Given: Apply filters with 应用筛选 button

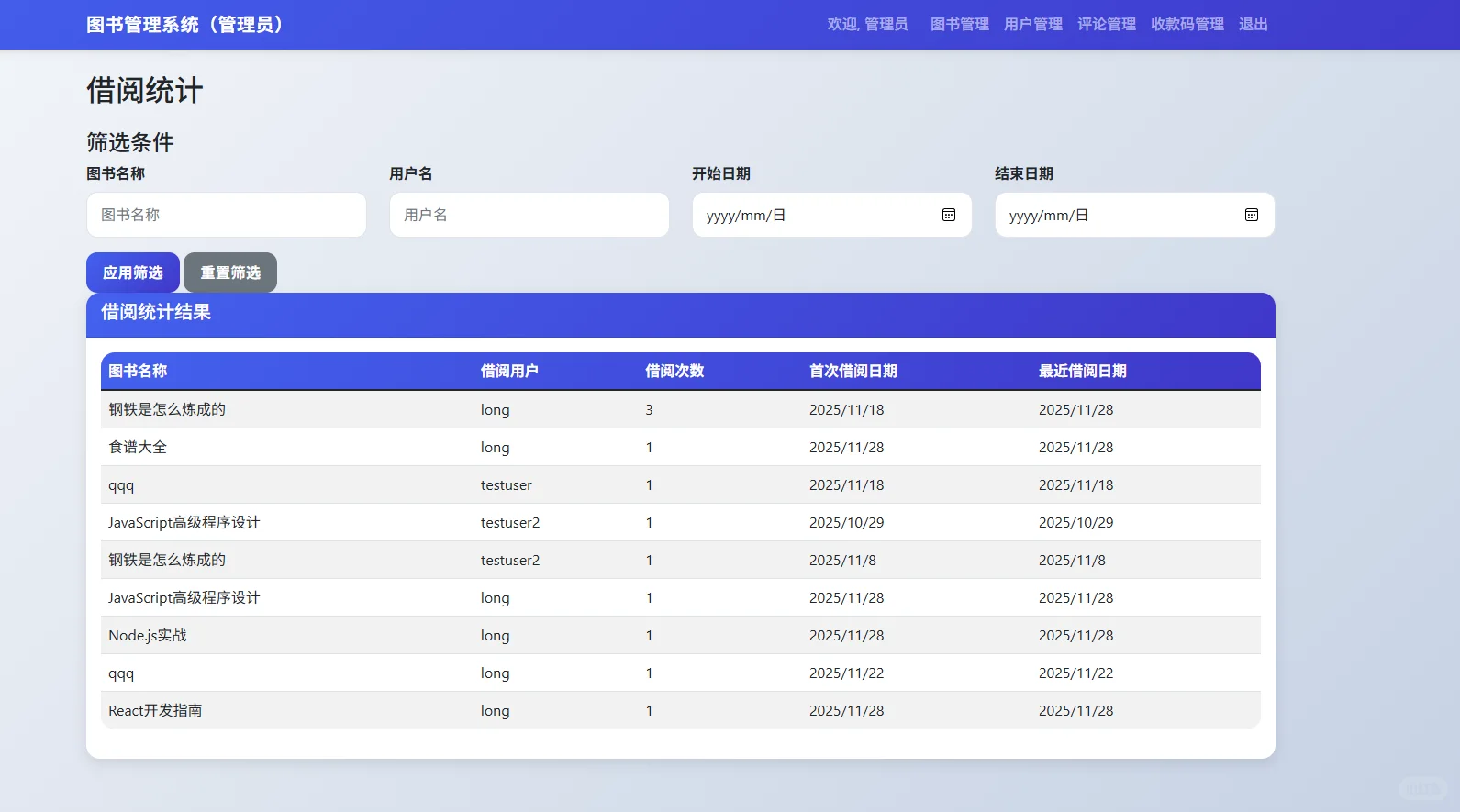Looking at the screenshot, I should [x=133, y=273].
